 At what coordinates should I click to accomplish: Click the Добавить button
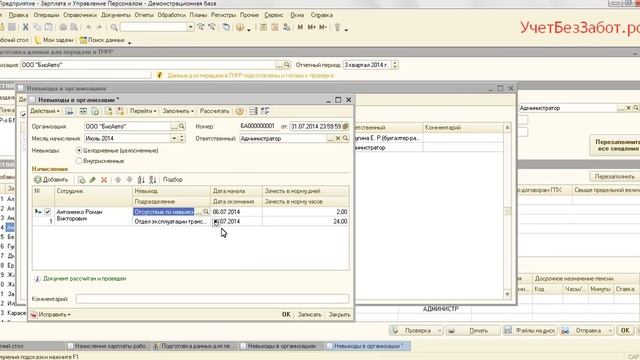coord(51,180)
